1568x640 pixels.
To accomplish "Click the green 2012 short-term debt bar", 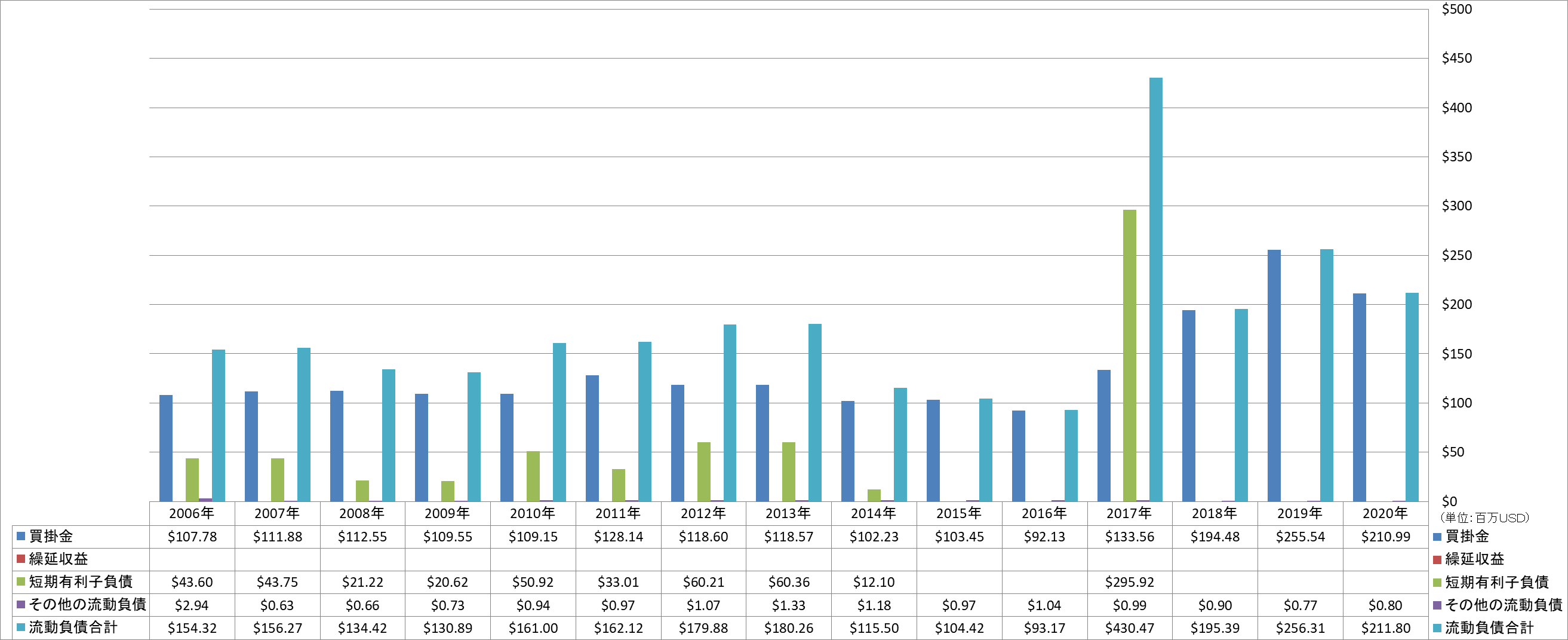I will click(703, 472).
